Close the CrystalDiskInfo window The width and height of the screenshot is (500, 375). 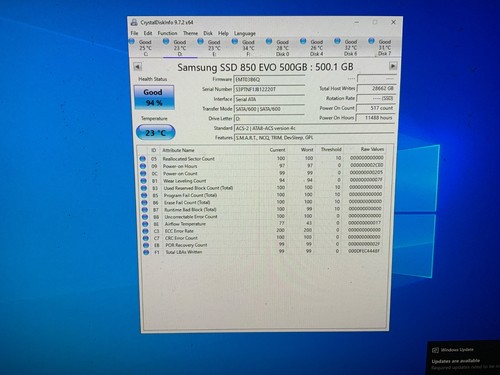(394, 22)
